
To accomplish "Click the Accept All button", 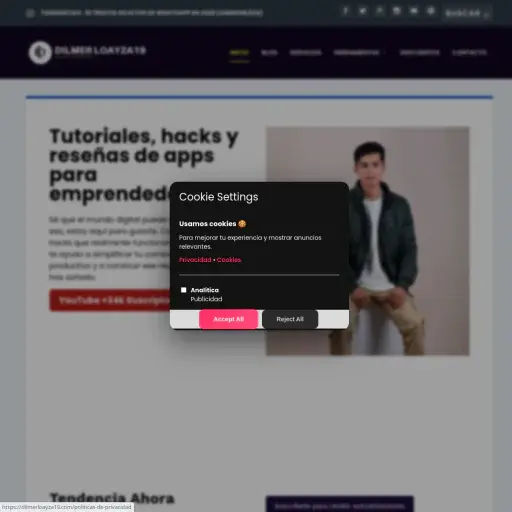I will [229, 319].
